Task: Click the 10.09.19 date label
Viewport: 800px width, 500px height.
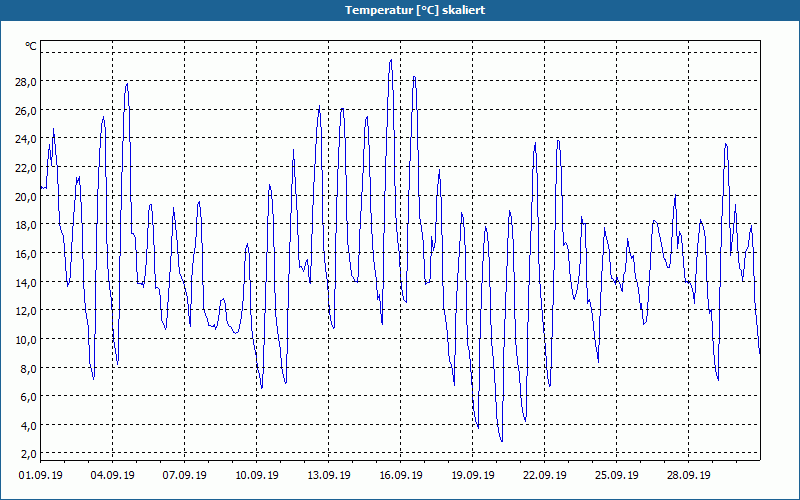Action: 256,475
